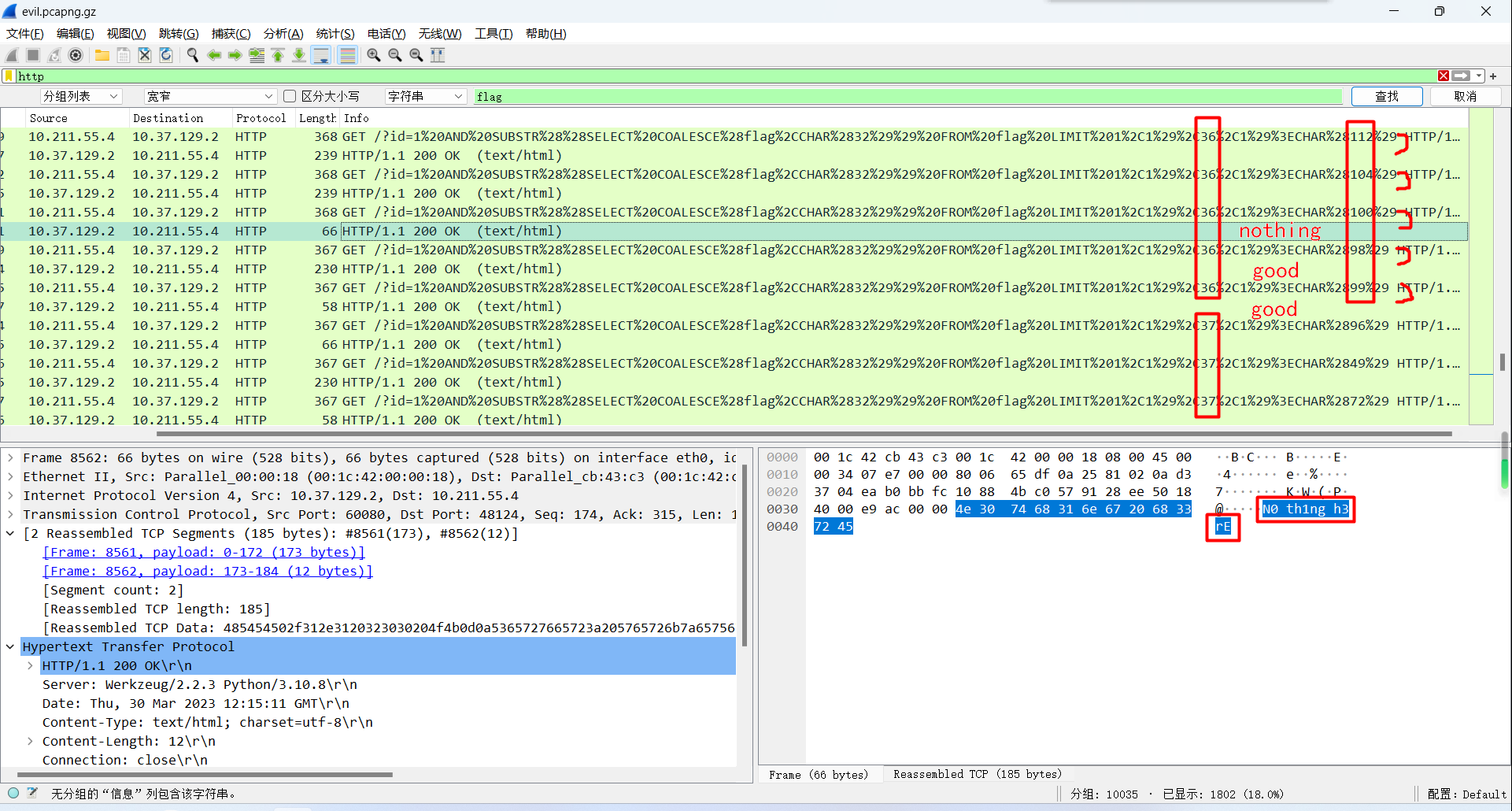
Task: Toggle auto-scroll during live capture button
Action: tap(321, 55)
